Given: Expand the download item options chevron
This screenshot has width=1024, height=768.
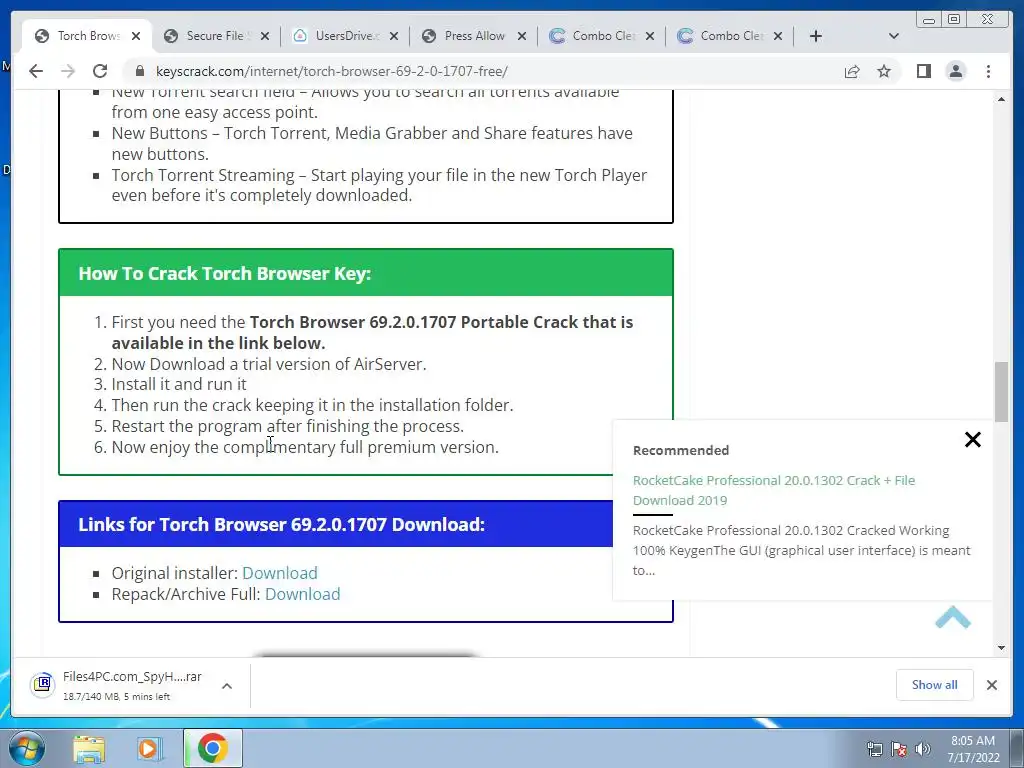Looking at the screenshot, I should [x=227, y=686].
